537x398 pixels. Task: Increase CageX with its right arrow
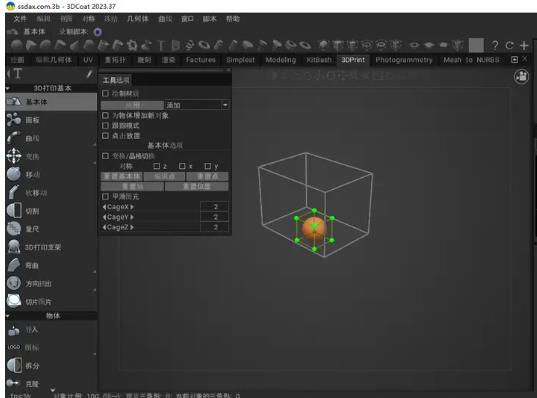tap(132, 207)
